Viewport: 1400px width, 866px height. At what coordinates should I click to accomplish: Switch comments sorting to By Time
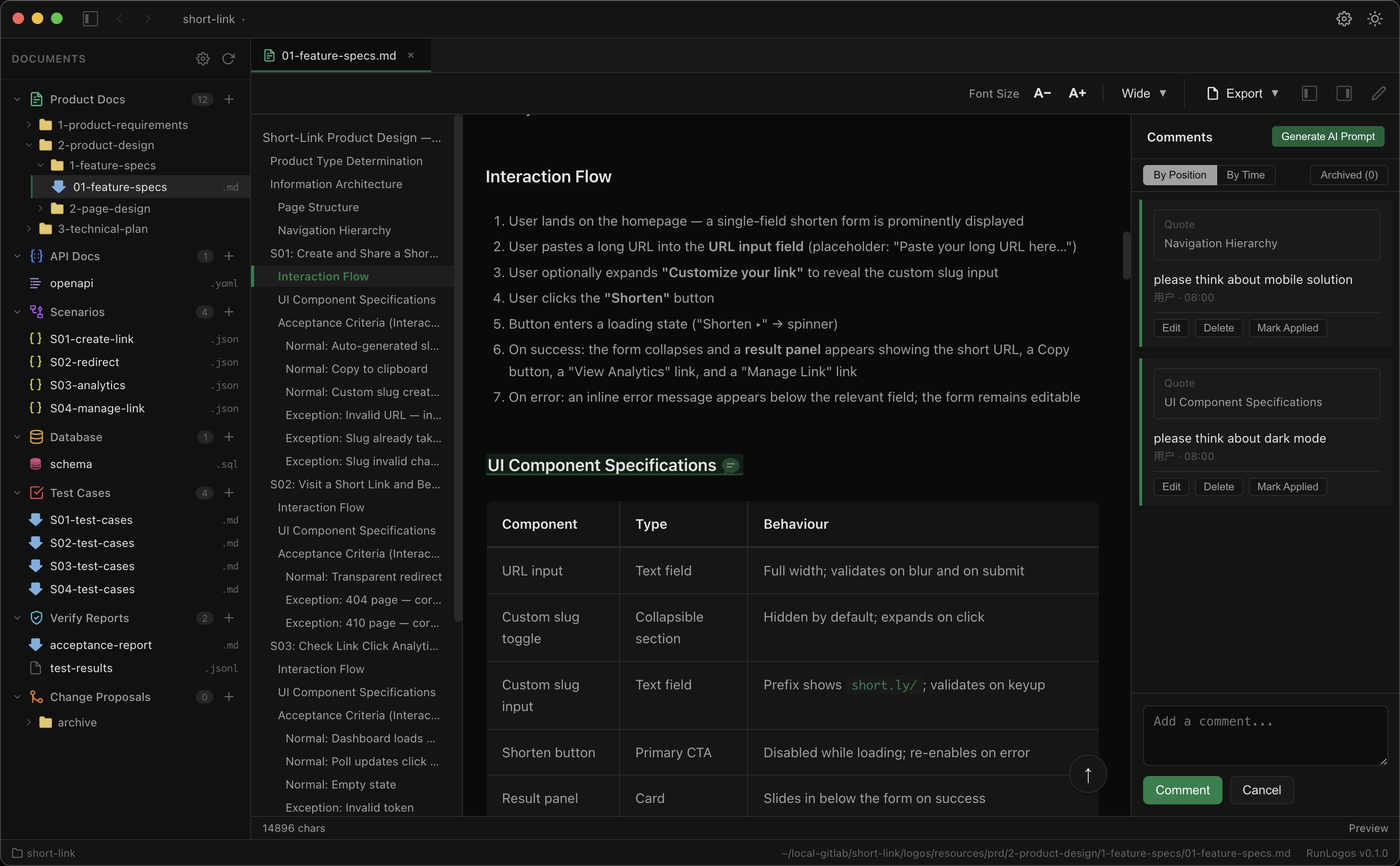(1246, 175)
